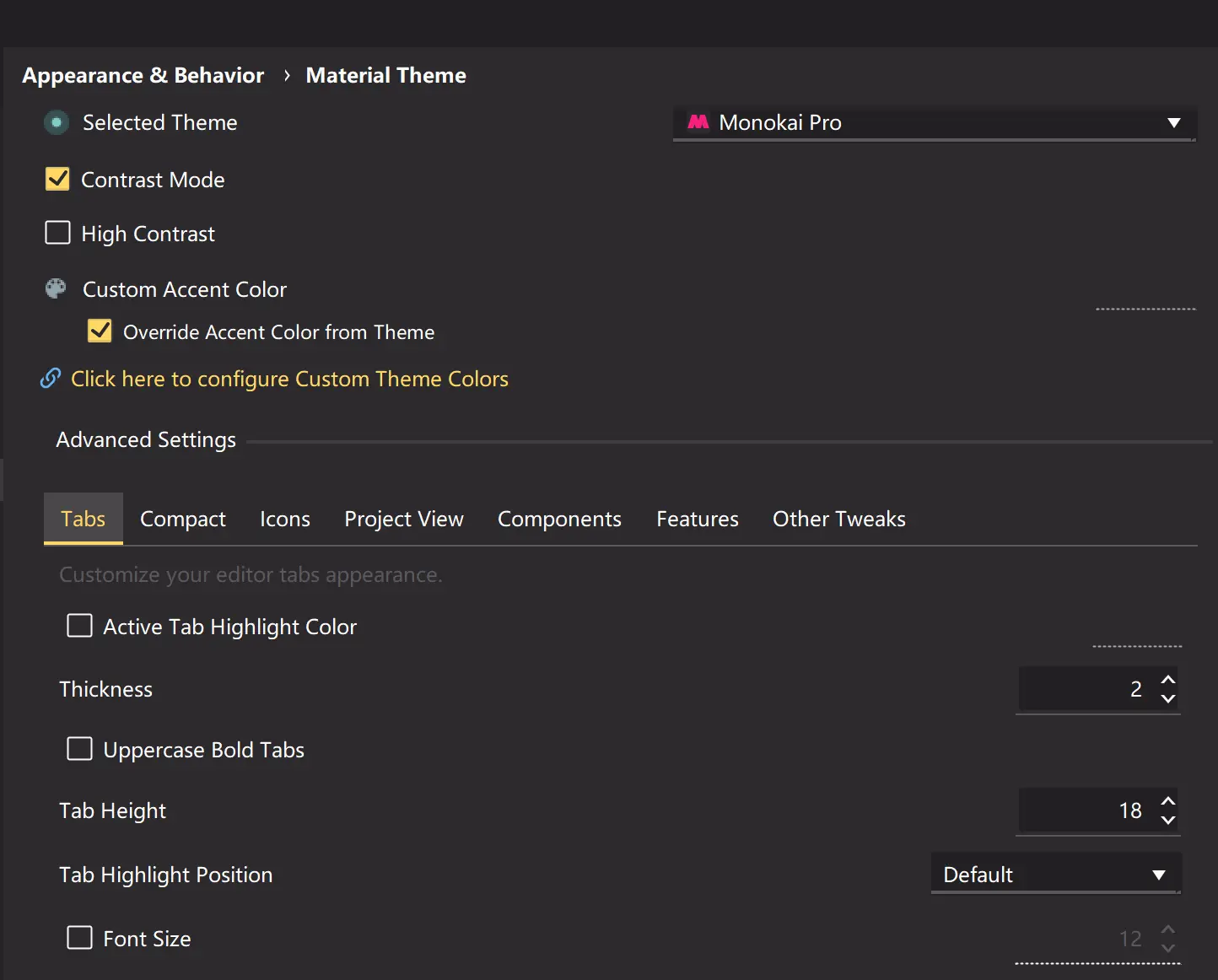The image size is (1218, 980).
Task: Increase Tab Height with the up arrow
Action: [x=1168, y=801]
